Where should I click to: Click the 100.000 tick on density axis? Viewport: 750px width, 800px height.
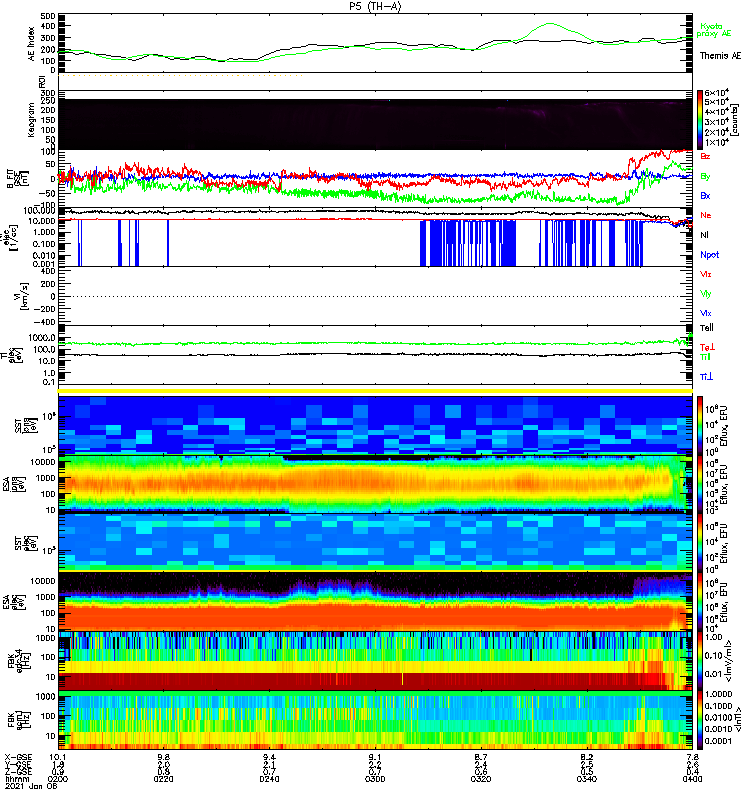(x=41, y=211)
